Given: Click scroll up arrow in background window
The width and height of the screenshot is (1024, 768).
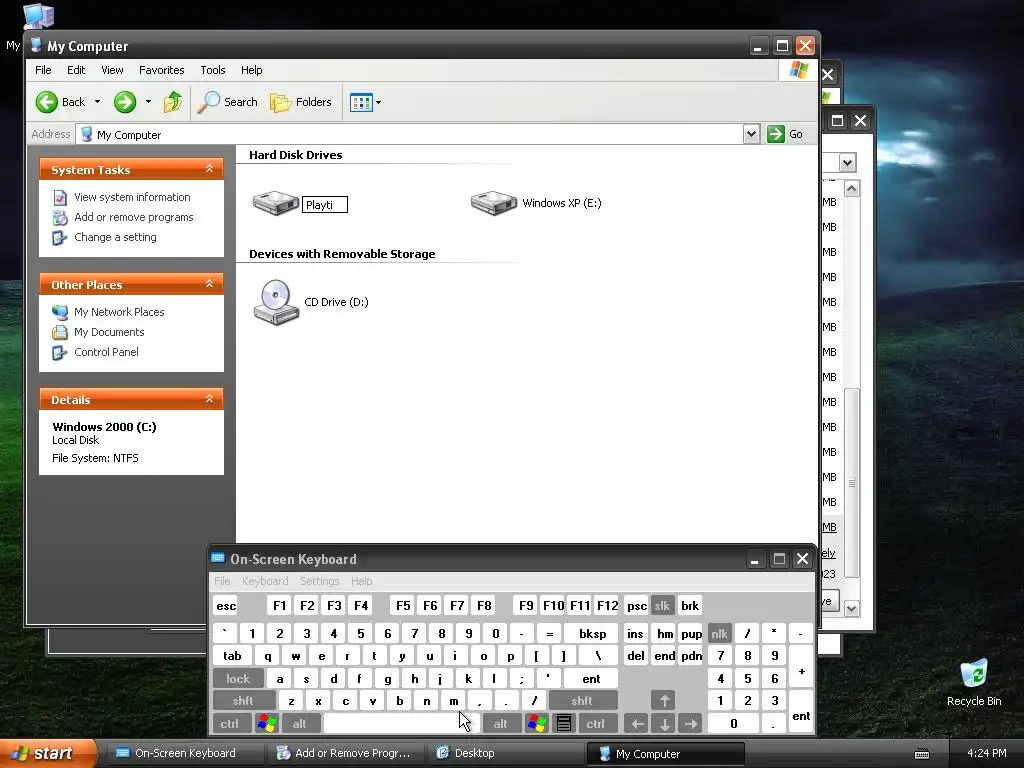Looking at the screenshot, I should [852, 189].
